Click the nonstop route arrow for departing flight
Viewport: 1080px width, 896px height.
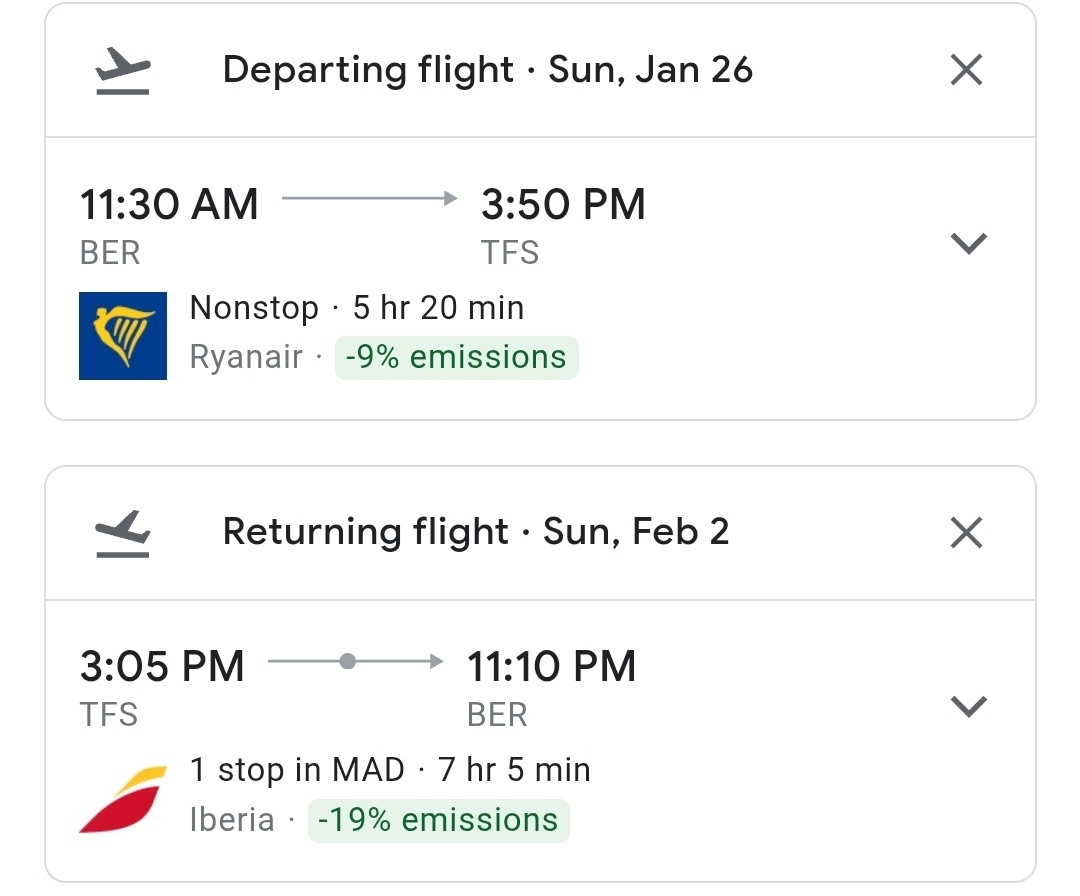369,198
